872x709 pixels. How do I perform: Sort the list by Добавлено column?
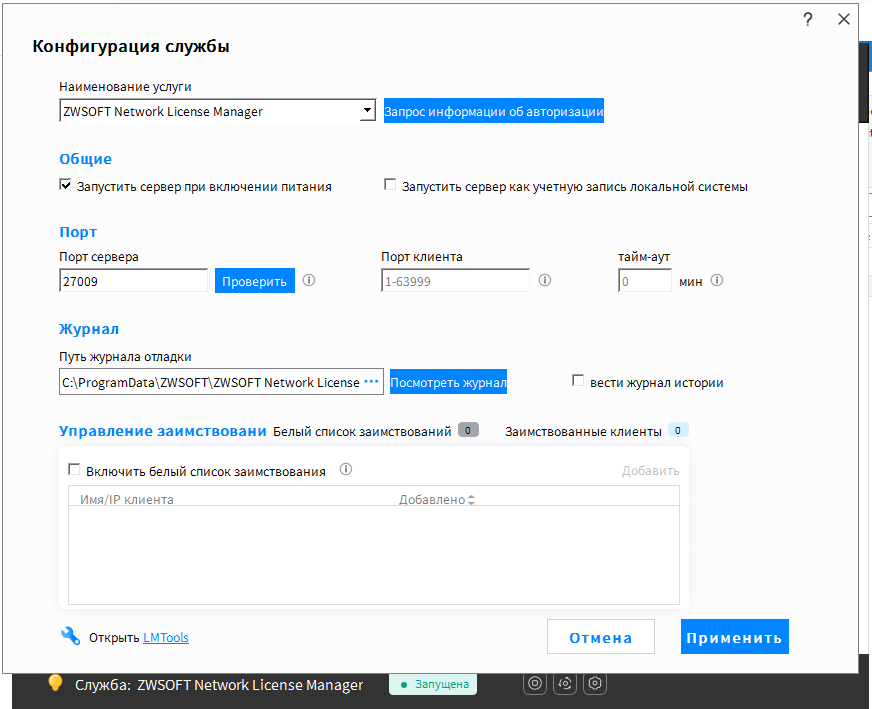437,499
